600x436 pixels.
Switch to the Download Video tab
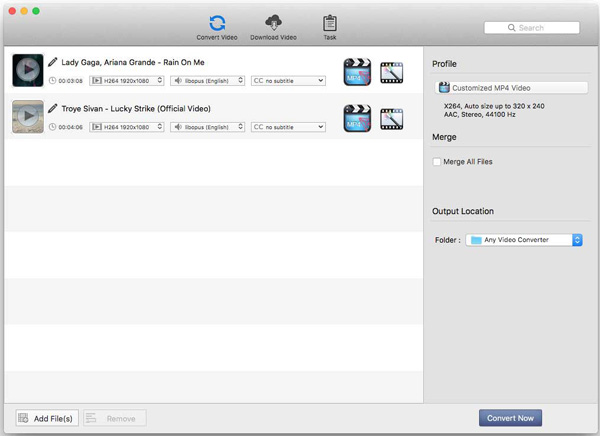(x=273, y=28)
